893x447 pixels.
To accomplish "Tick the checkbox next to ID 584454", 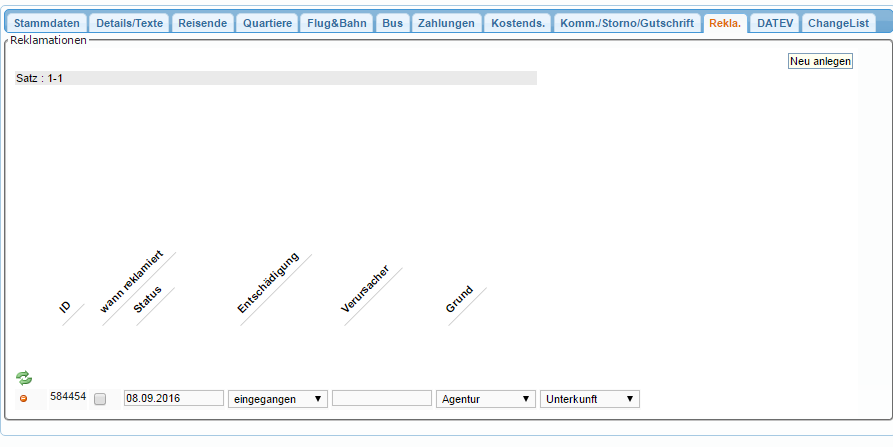I will [x=100, y=399].
